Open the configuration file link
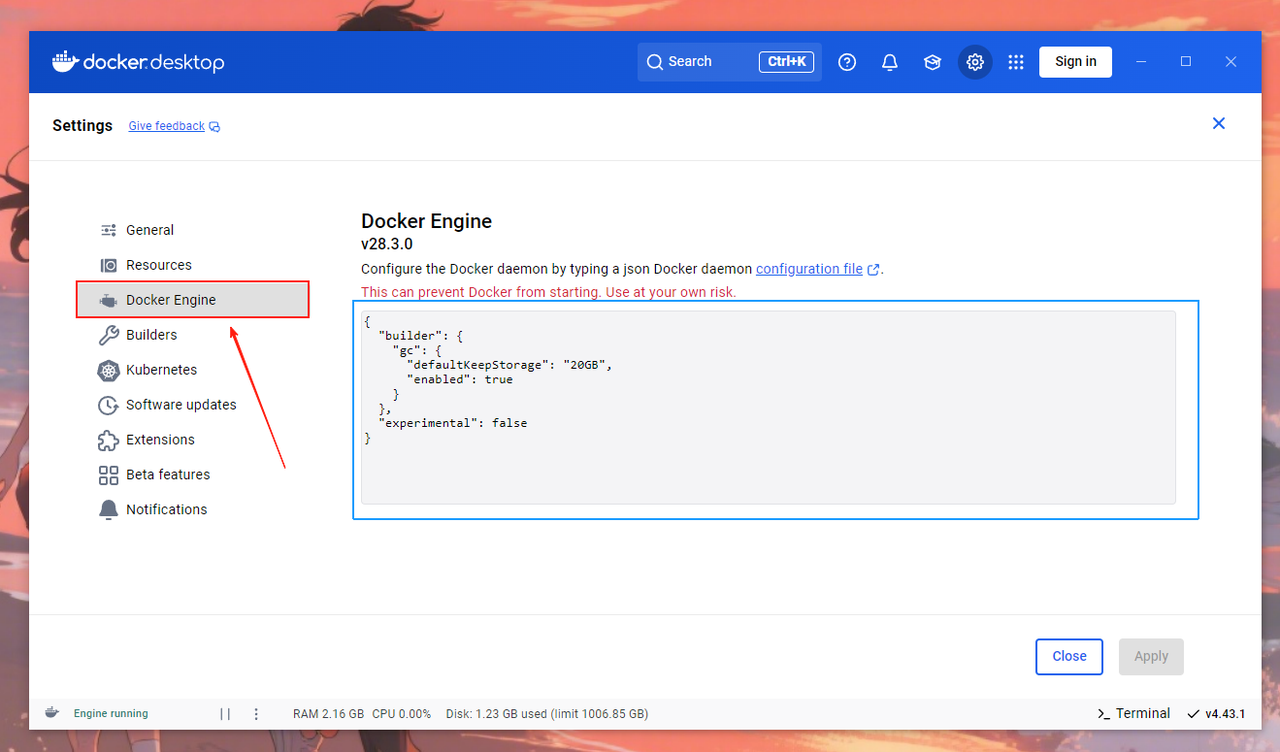Screen dimensions: 1280x752 tap(809, 269)
